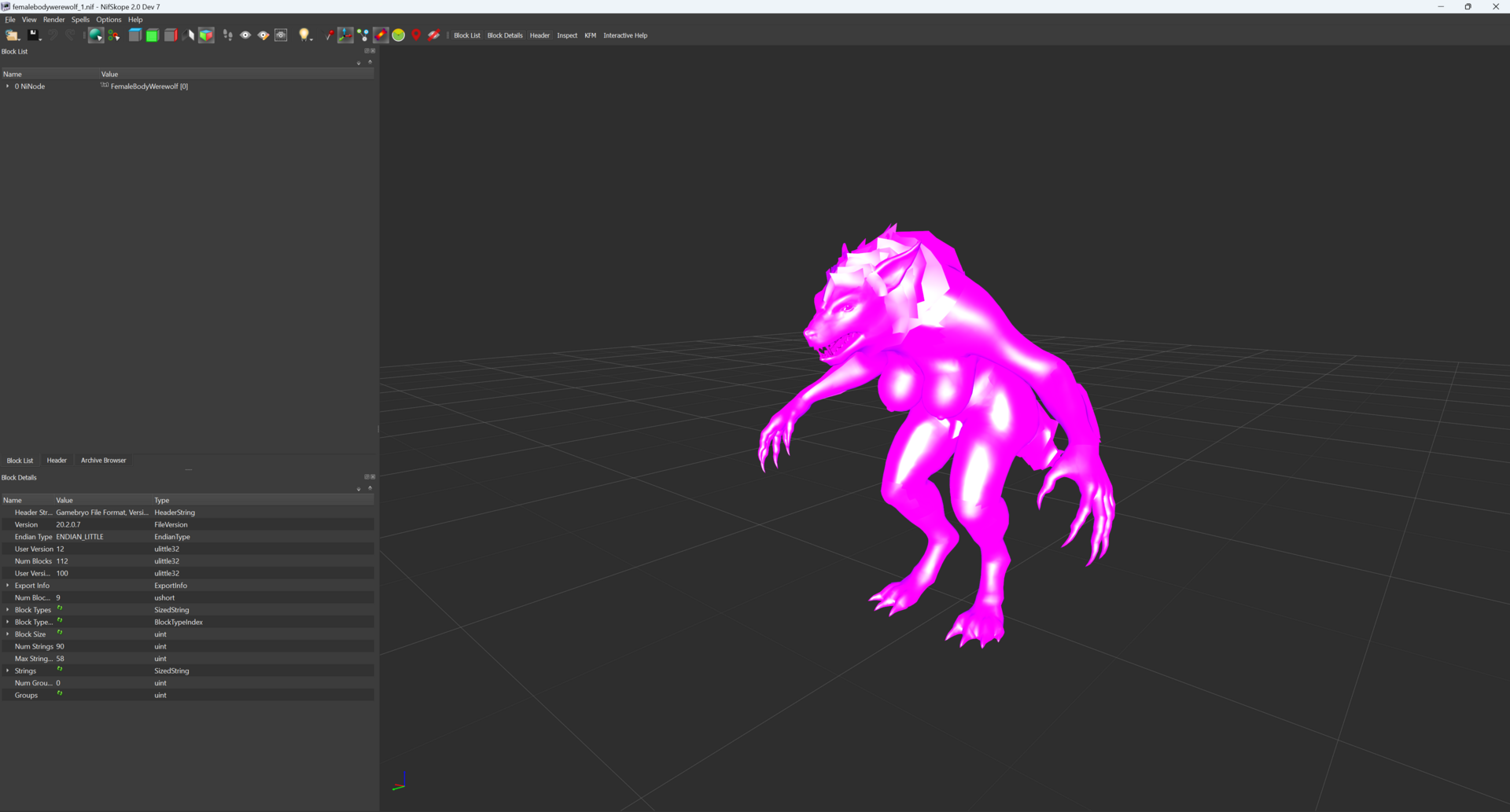
Task: Click the Block Types green refresh icon
Action: coord(60,608)
